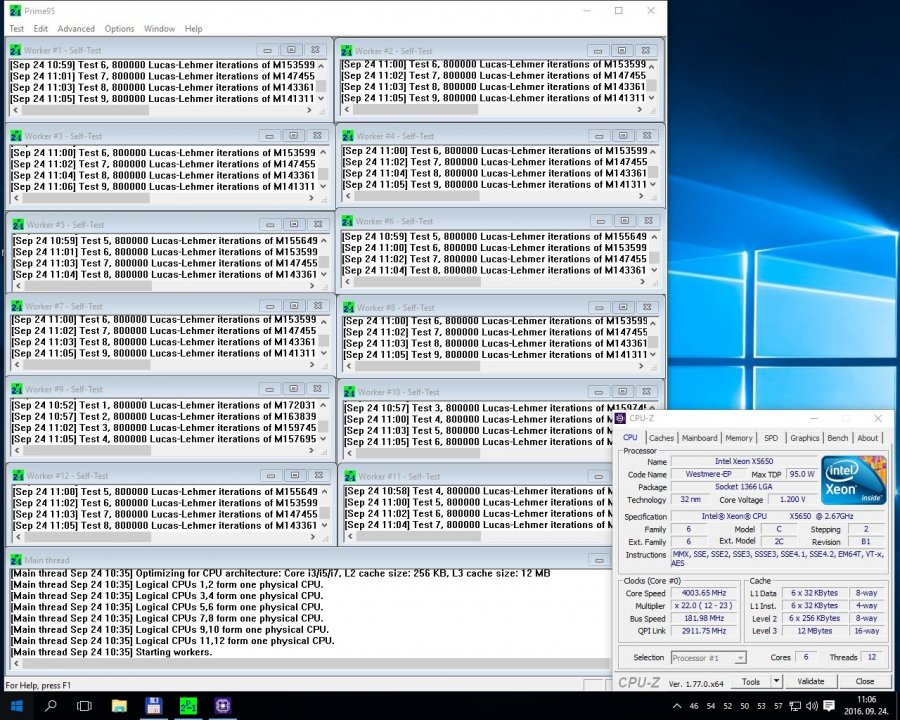Click the floppy disk icon in the taskbar
This screenshot has width=900, height=720.
(x=153, y=706)
